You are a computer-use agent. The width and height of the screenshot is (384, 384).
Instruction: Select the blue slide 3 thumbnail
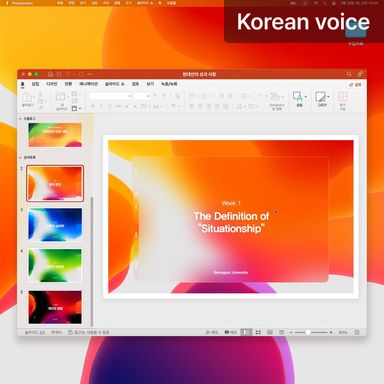55,224
